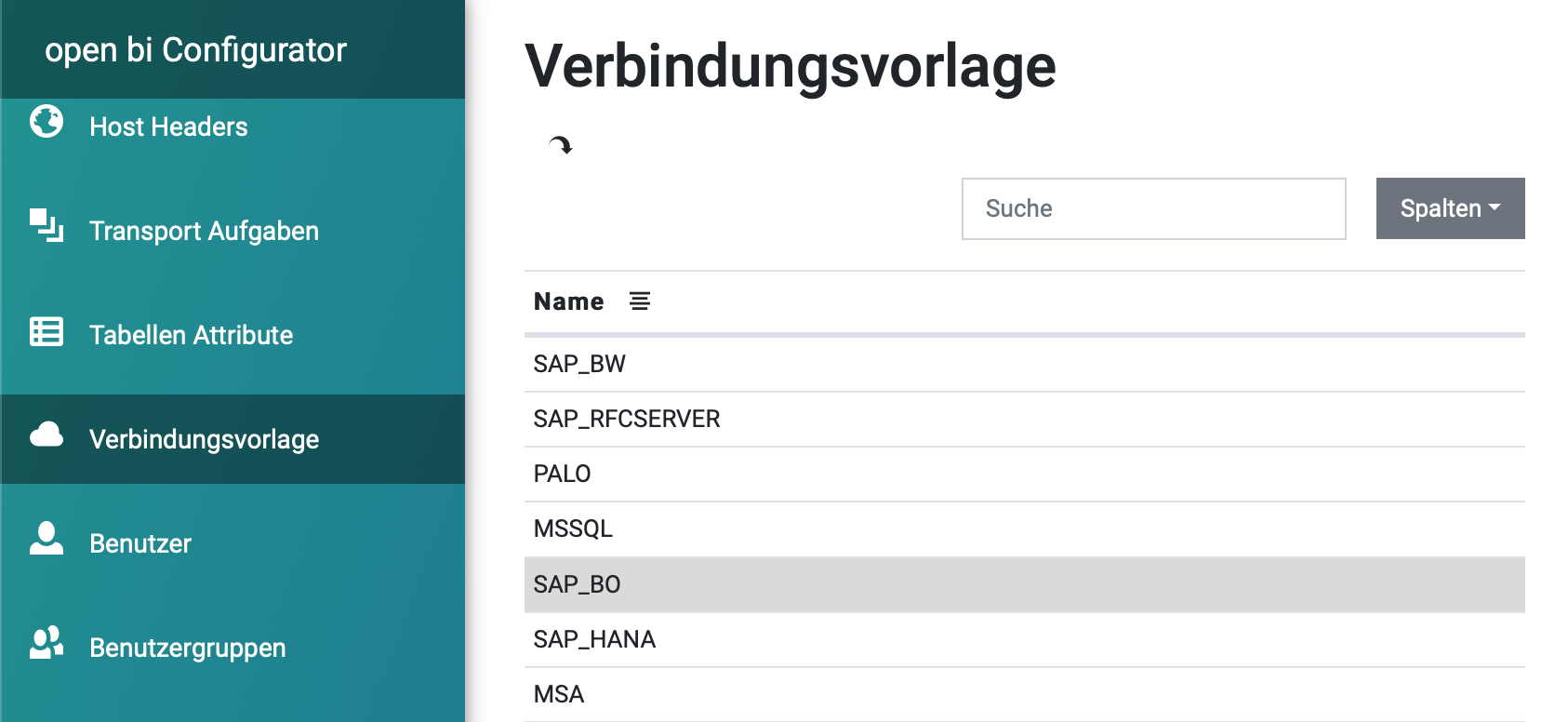This screenshot has width=1568, height=722.
Task: Open the Spalten columns dropdown
Action: [1450, 208]
